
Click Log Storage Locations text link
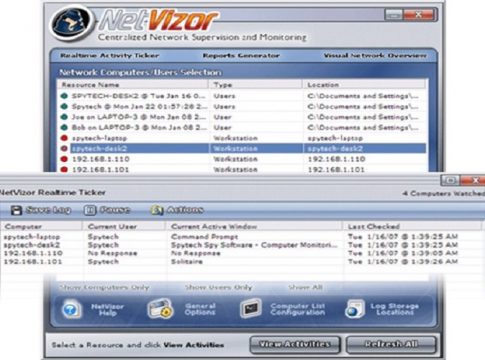[395, 309]
